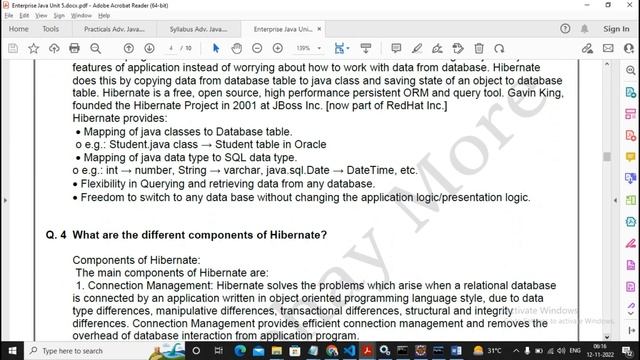Show hidden system tray icons chevron
The width and height of the screenshot is (640, 360).
pos(516,351)
